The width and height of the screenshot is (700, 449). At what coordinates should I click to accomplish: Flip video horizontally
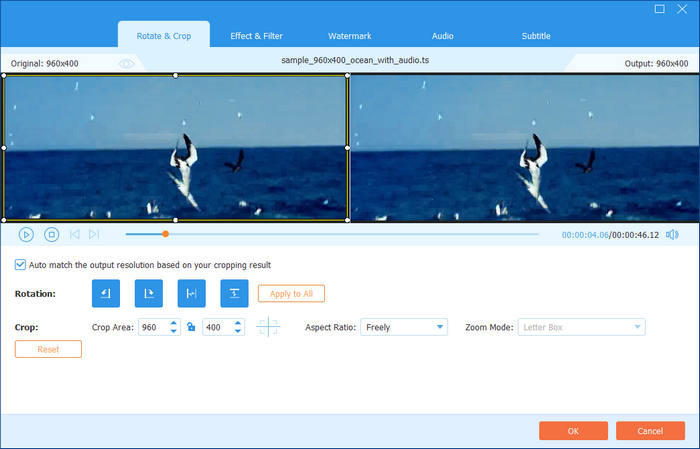coord(191,293)
